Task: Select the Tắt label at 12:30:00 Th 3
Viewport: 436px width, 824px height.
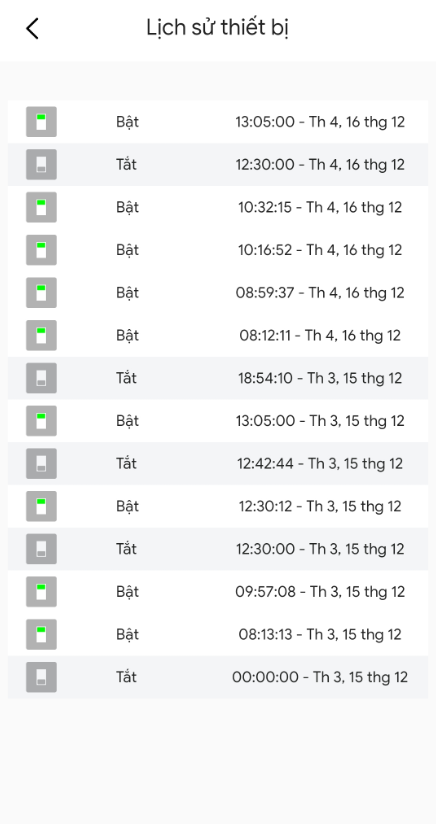Action: pos(126,549)
